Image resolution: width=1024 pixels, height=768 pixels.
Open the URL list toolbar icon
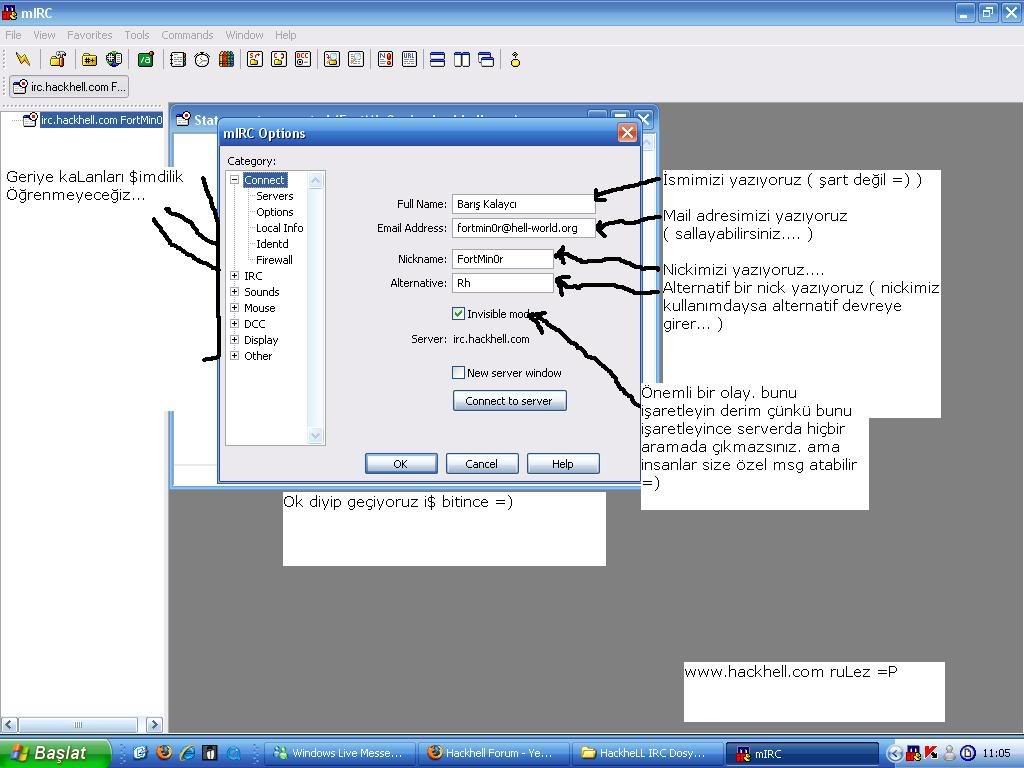pyautogui.click(x=409, y=59)
